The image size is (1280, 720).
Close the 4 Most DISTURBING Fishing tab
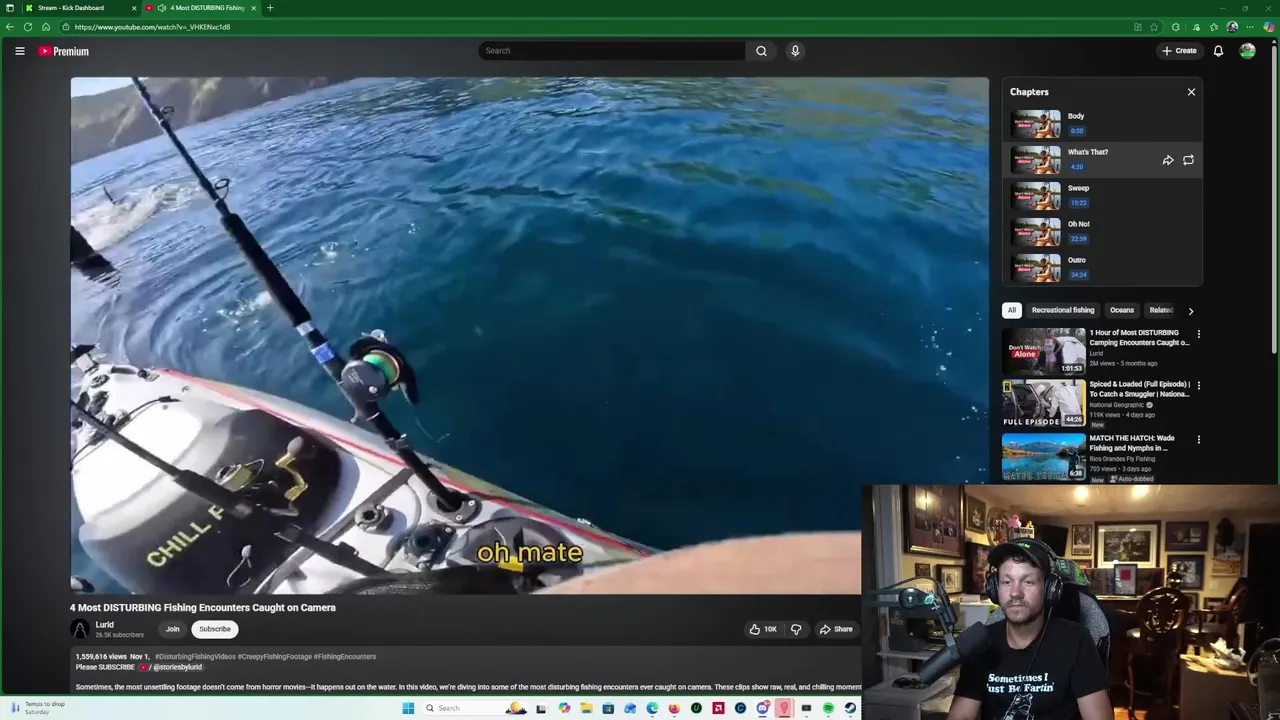(253, 8)
